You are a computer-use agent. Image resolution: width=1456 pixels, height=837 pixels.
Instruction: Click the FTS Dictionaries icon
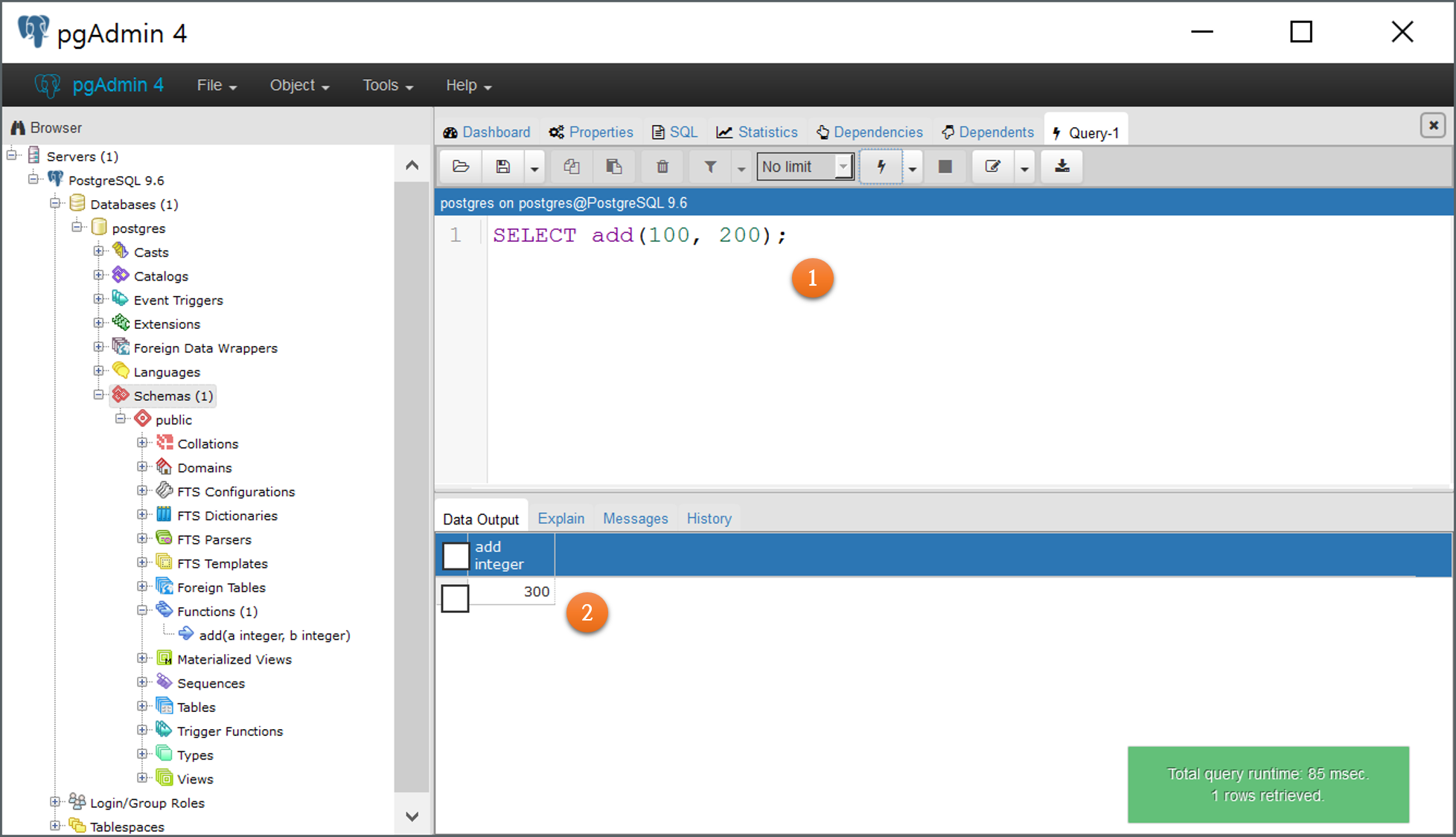(165, 515)
